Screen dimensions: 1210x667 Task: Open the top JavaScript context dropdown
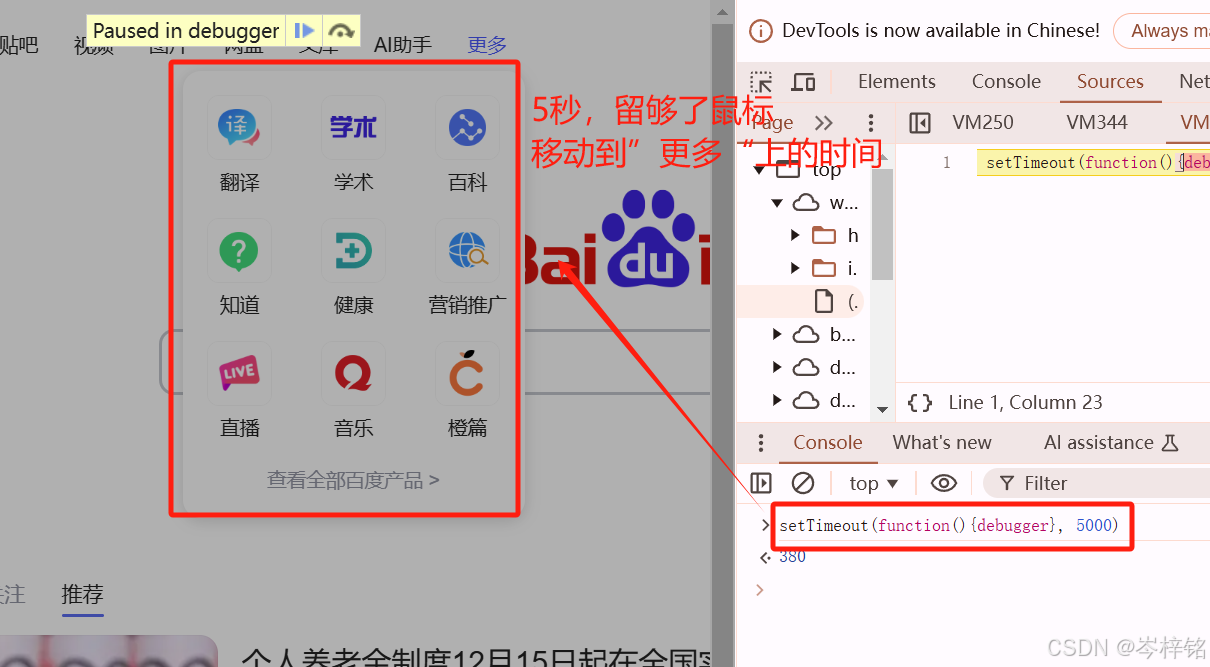coord(873,483)
